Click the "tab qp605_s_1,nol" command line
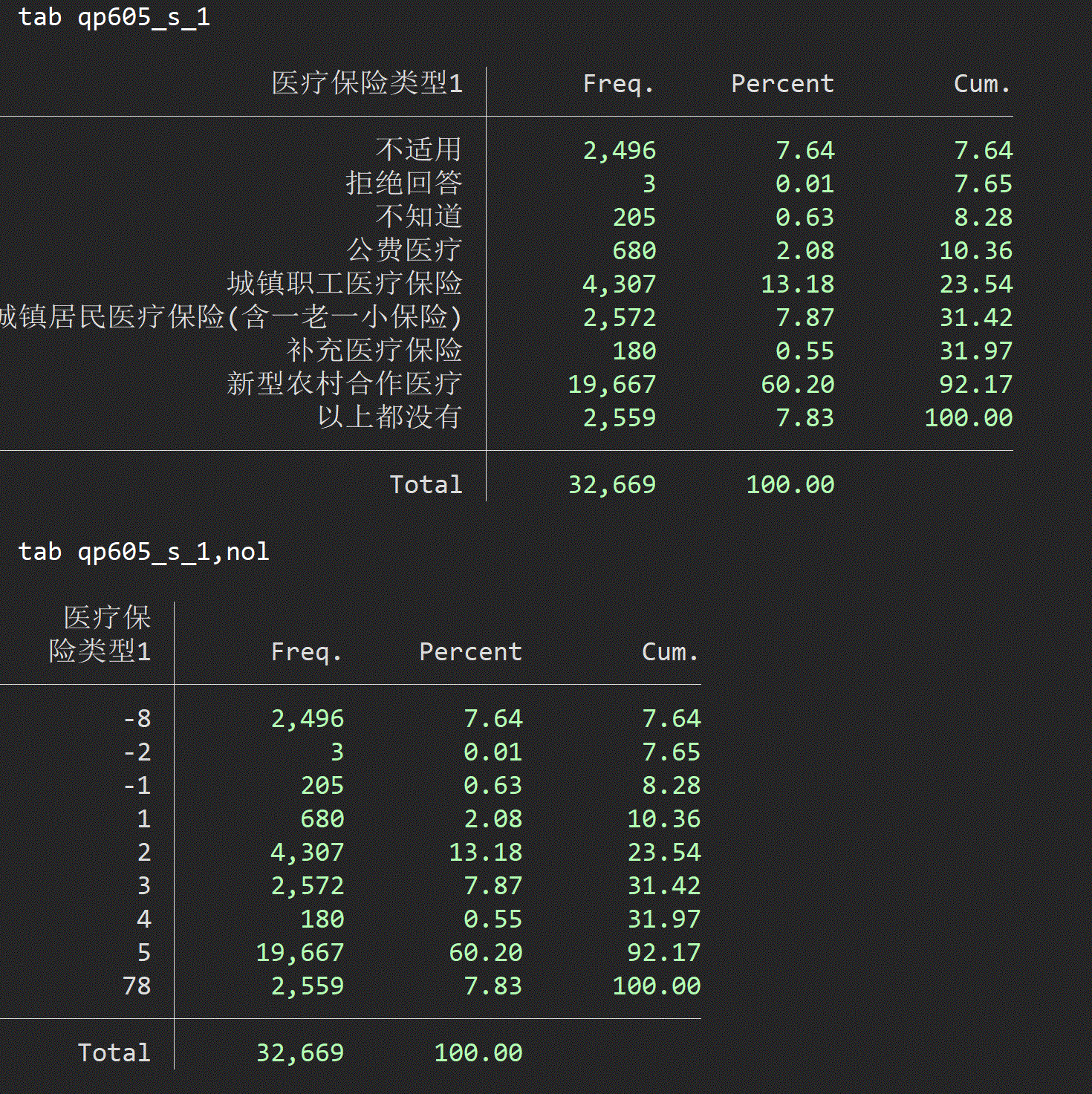Screen dimensions: 1092x1094 click(143, 552)
